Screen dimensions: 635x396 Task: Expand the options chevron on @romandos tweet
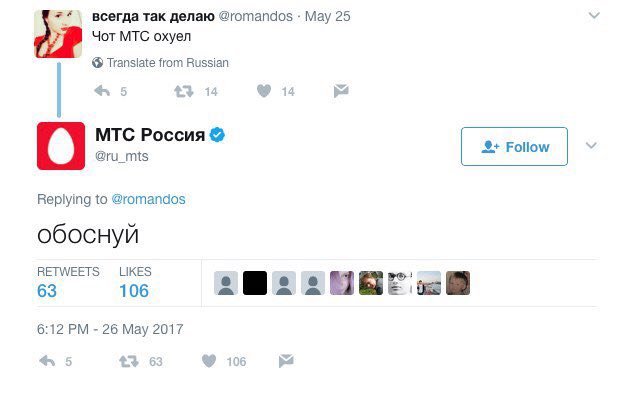(x=594, y=15)
